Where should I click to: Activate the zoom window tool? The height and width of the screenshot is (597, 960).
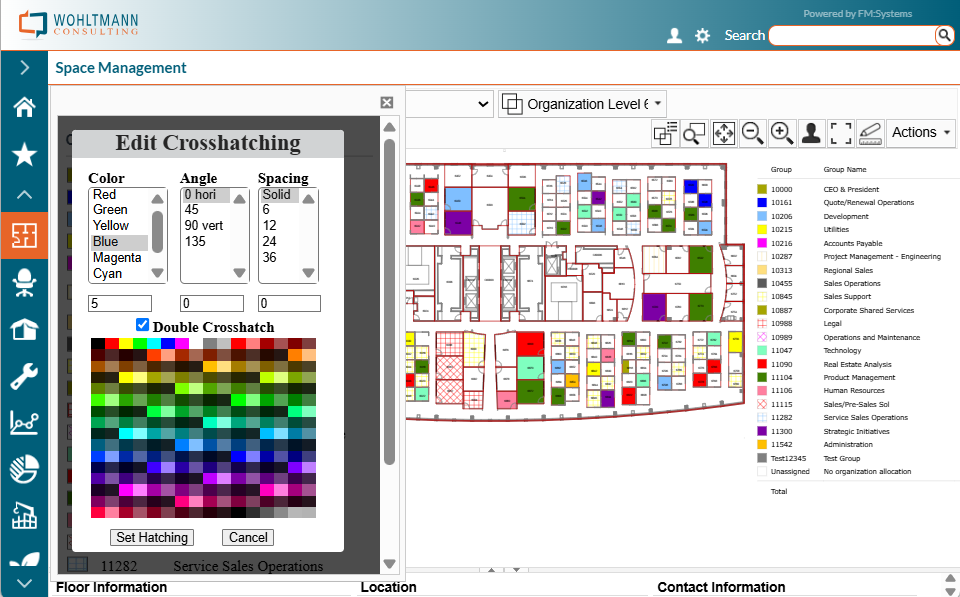694,133
